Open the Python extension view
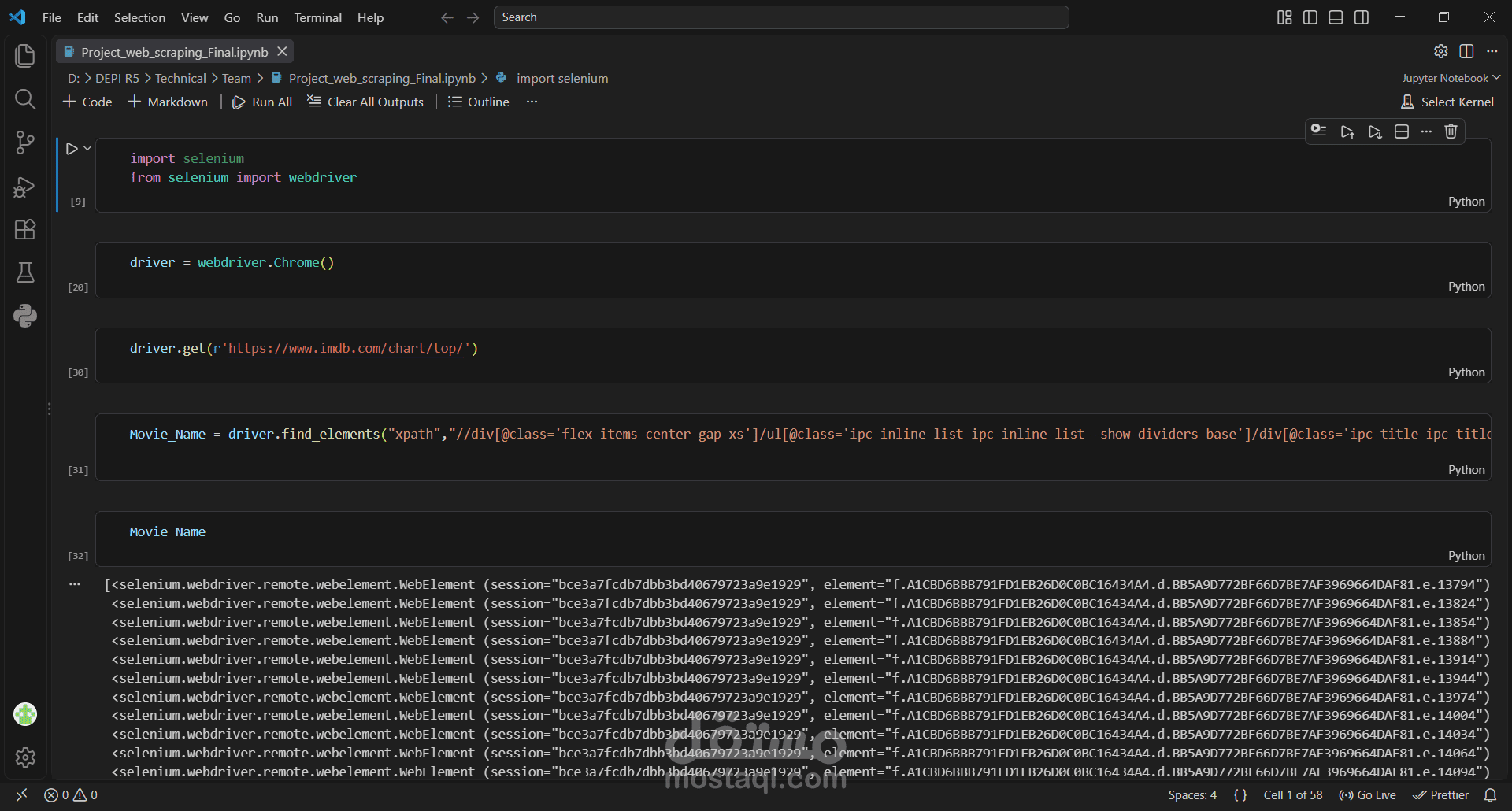This screenshot has height=811, width=1512. tap(25, 316)
